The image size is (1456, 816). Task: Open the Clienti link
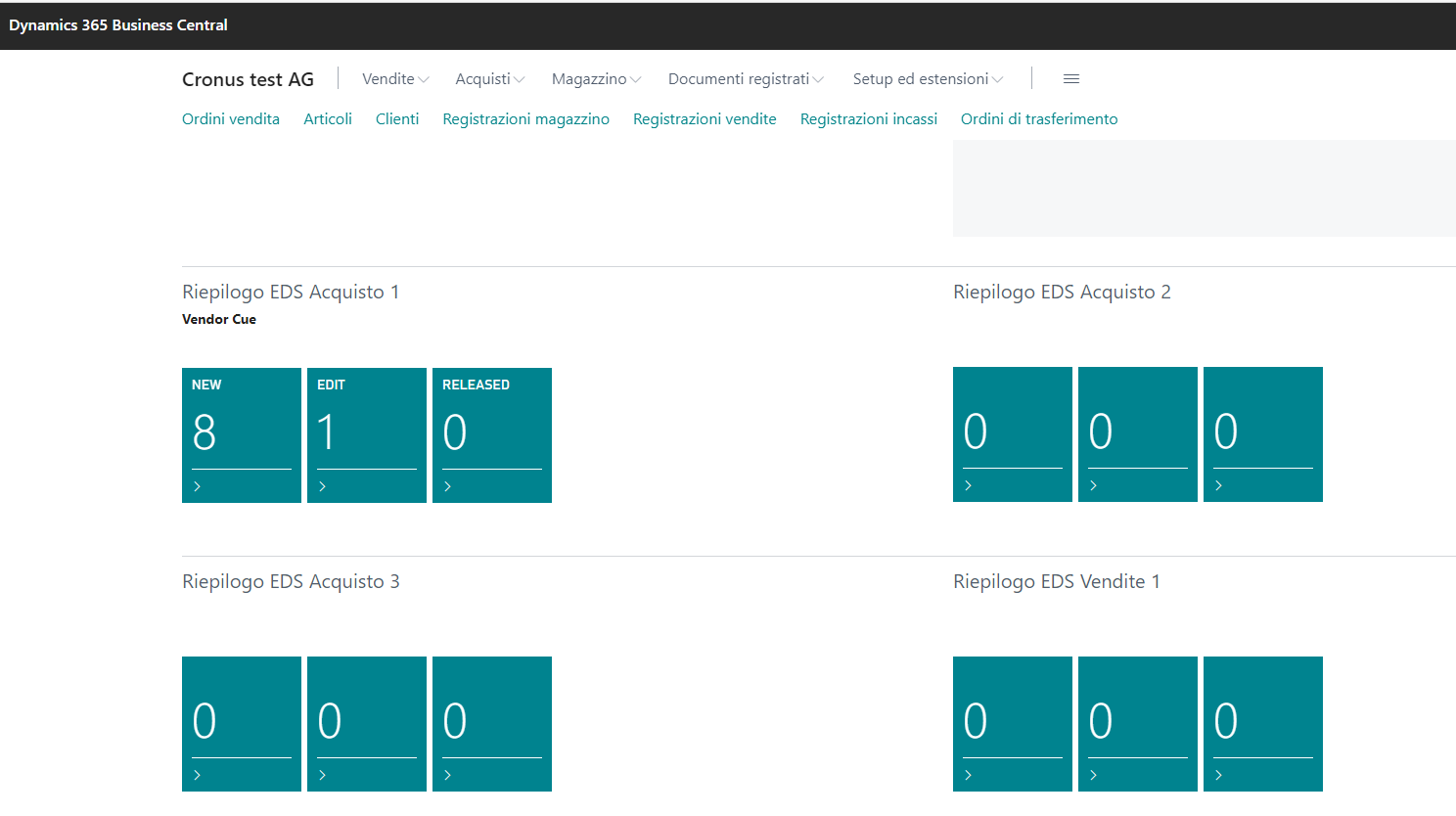397,119
